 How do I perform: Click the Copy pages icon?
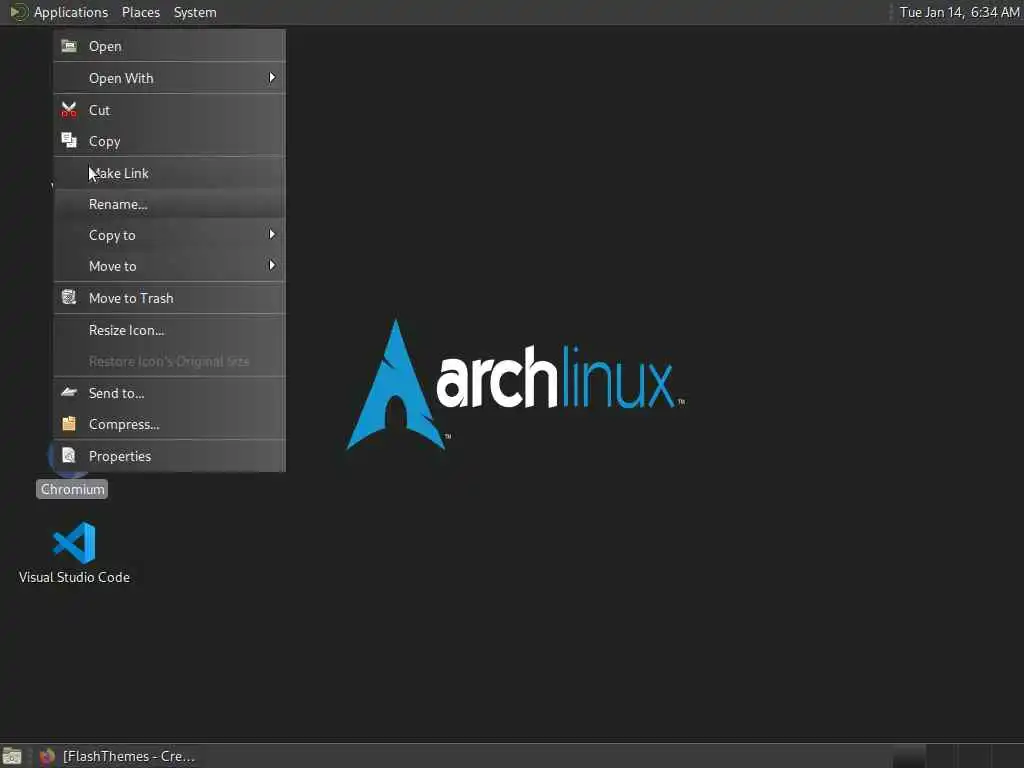click(x=69, y=140)
